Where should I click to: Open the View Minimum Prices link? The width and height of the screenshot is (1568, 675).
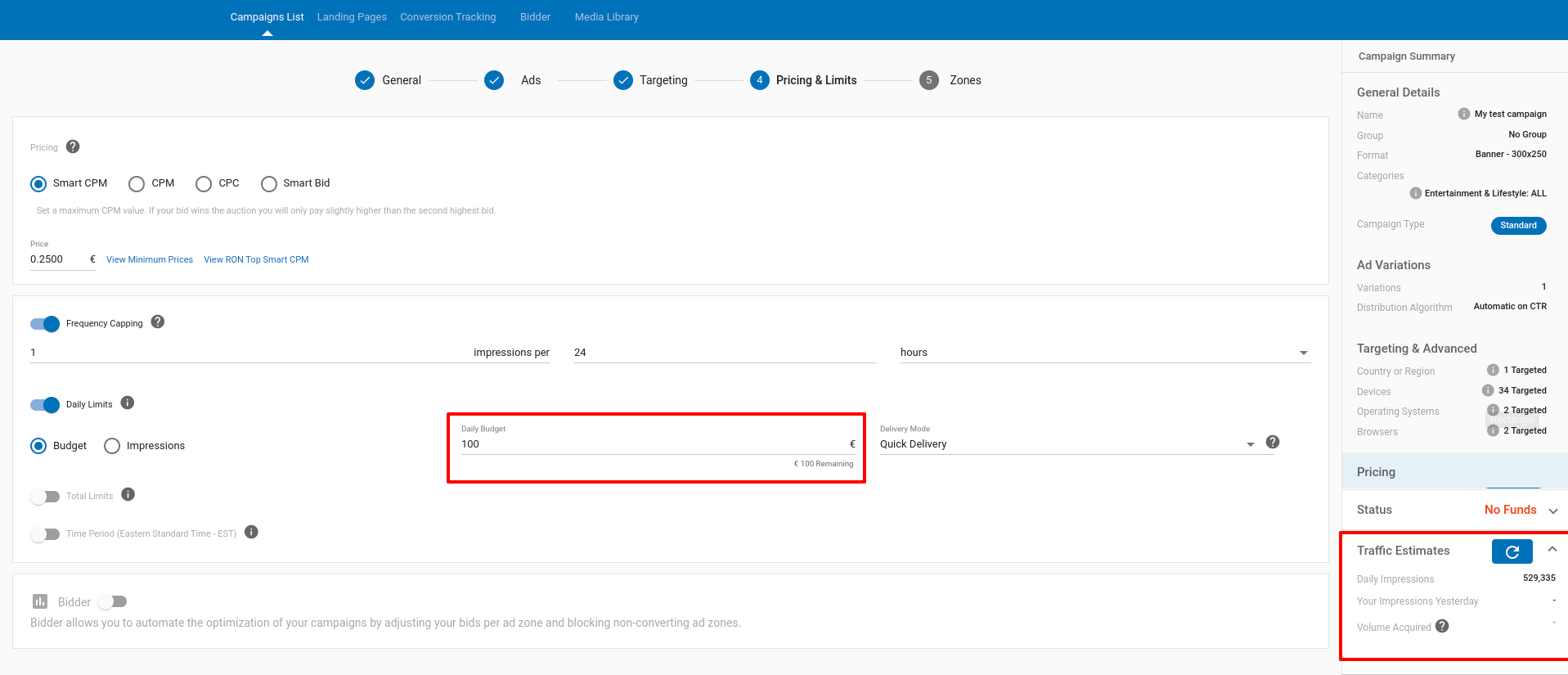click(150, 259)
